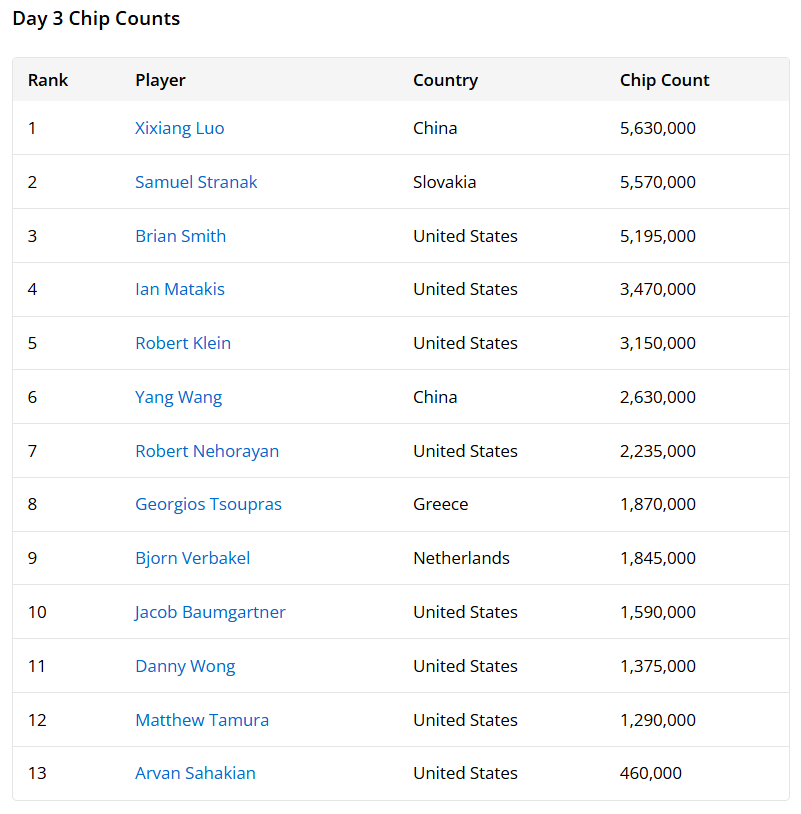
Task: Open Jacob Baumgartner player link
Action: (x=210, y=612)
